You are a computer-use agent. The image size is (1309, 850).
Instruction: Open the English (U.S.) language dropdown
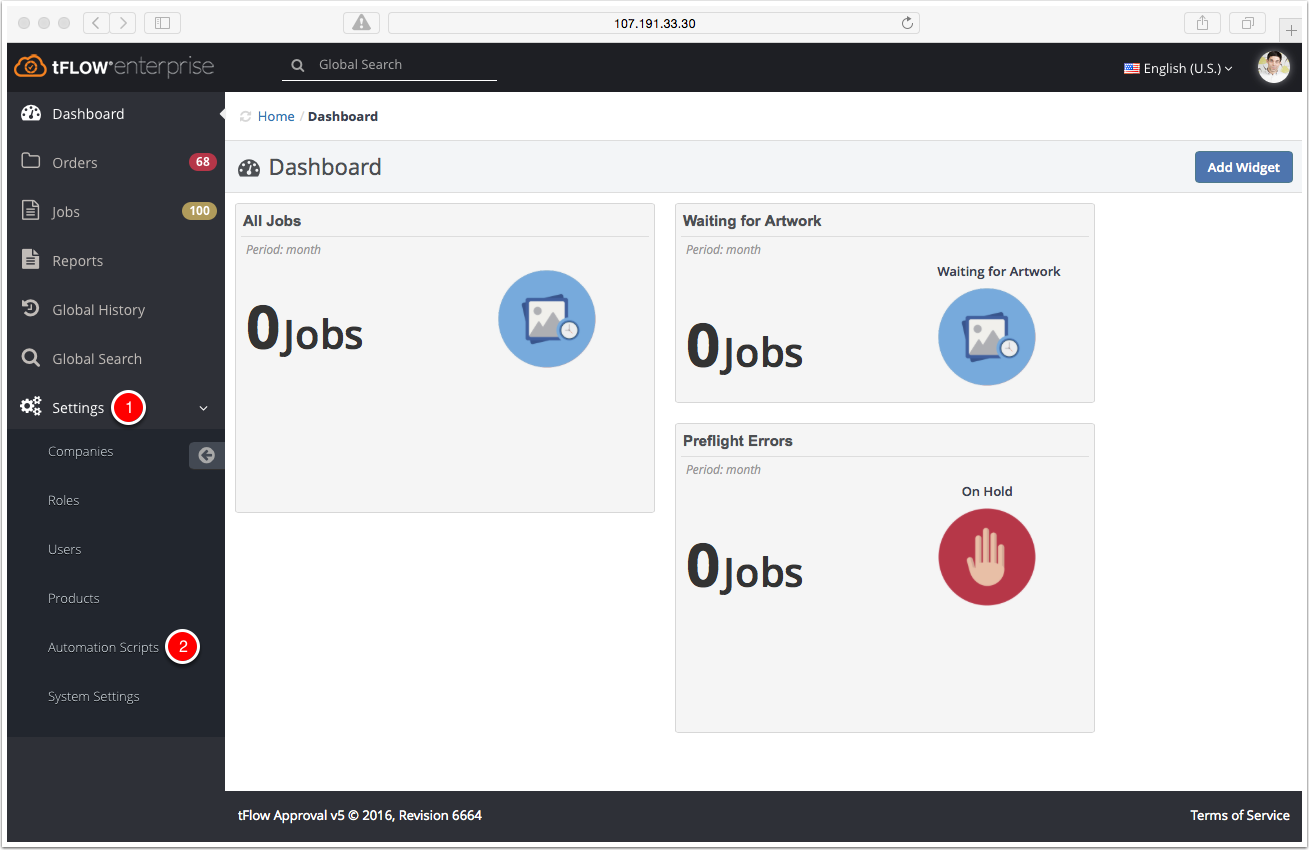(1178, 68)
